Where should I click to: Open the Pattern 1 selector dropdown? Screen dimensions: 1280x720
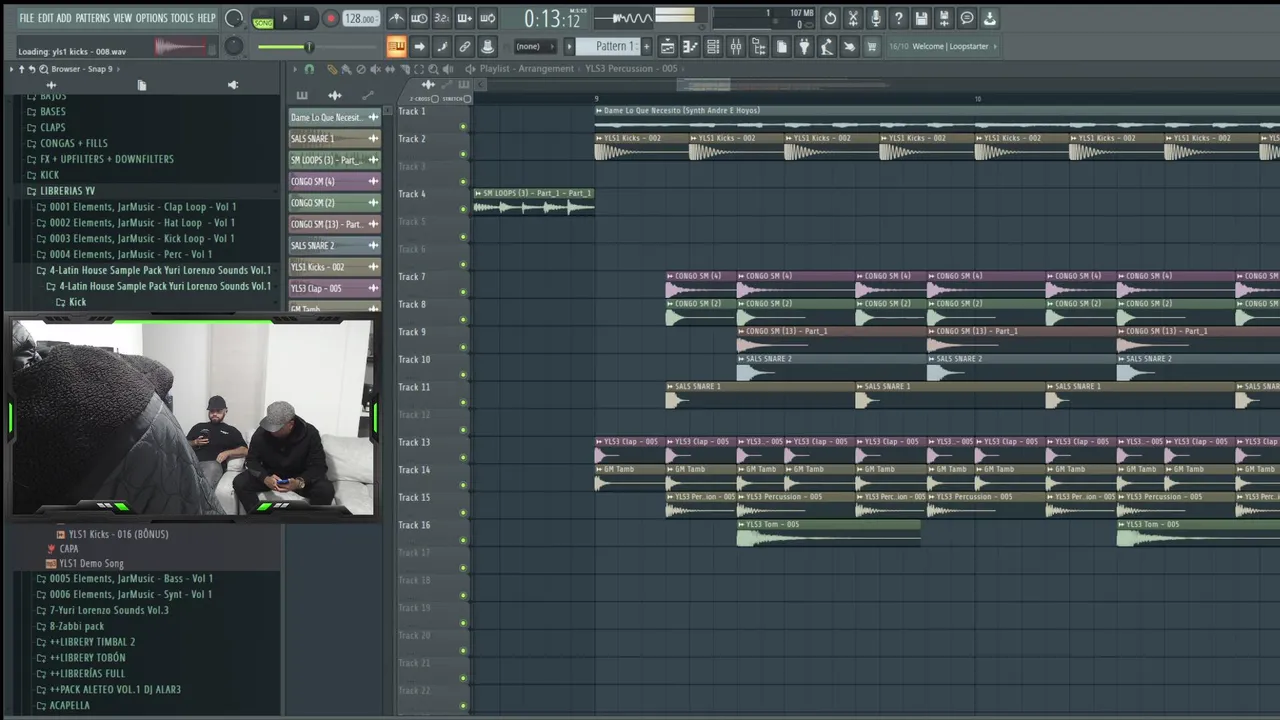(614, 46)
